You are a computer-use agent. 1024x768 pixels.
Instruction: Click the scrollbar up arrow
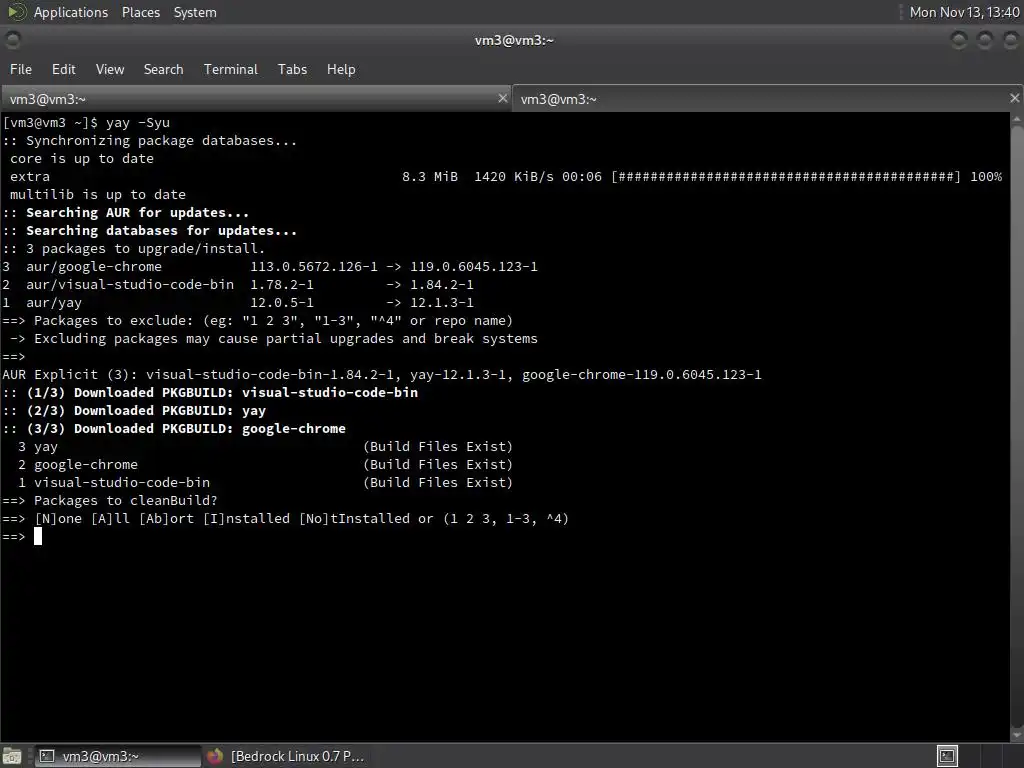pyautogui.click(x=1017, y=120)
